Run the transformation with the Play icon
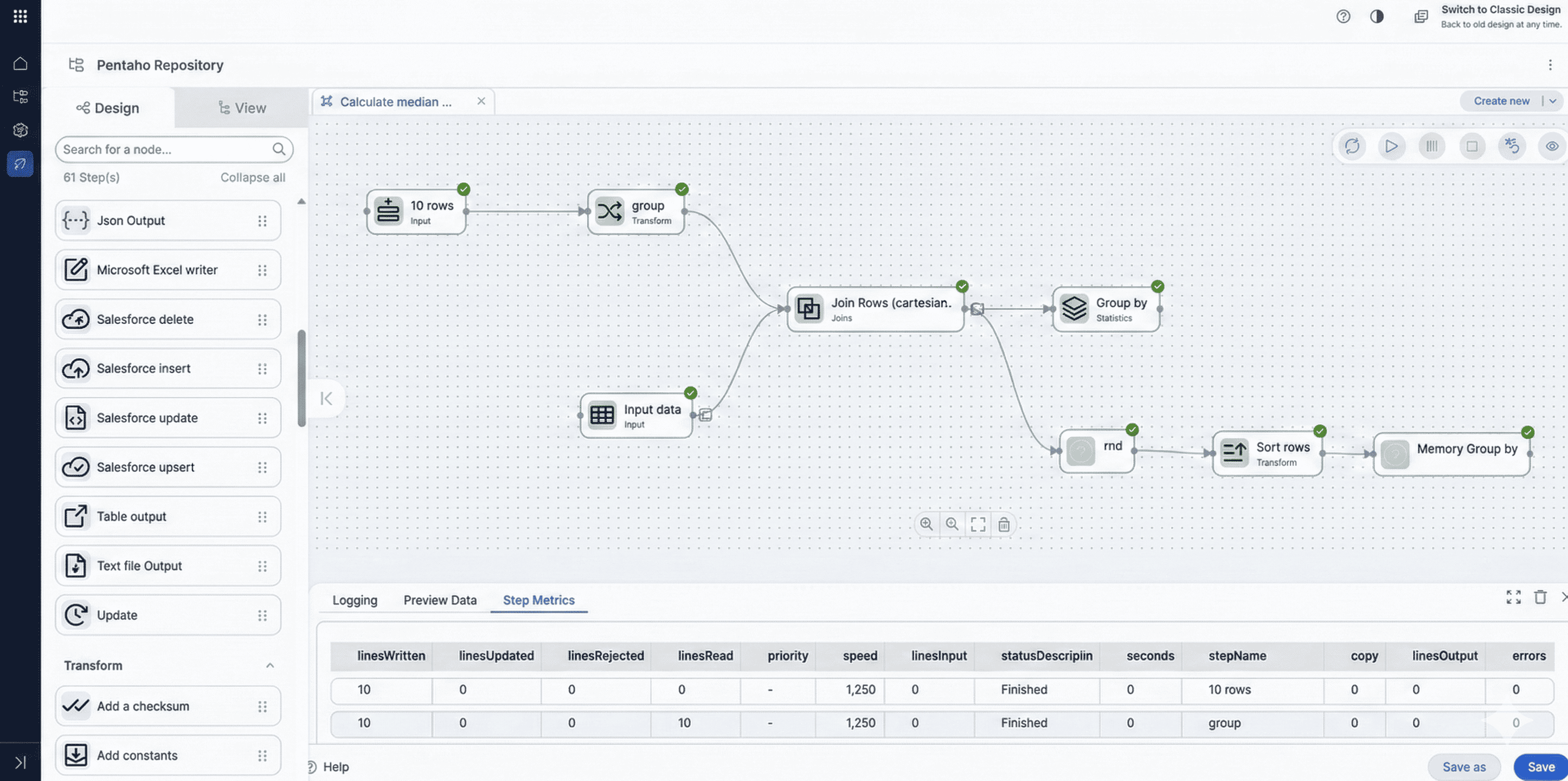This screenshot has height=781, width=1568. point(1391,146)
